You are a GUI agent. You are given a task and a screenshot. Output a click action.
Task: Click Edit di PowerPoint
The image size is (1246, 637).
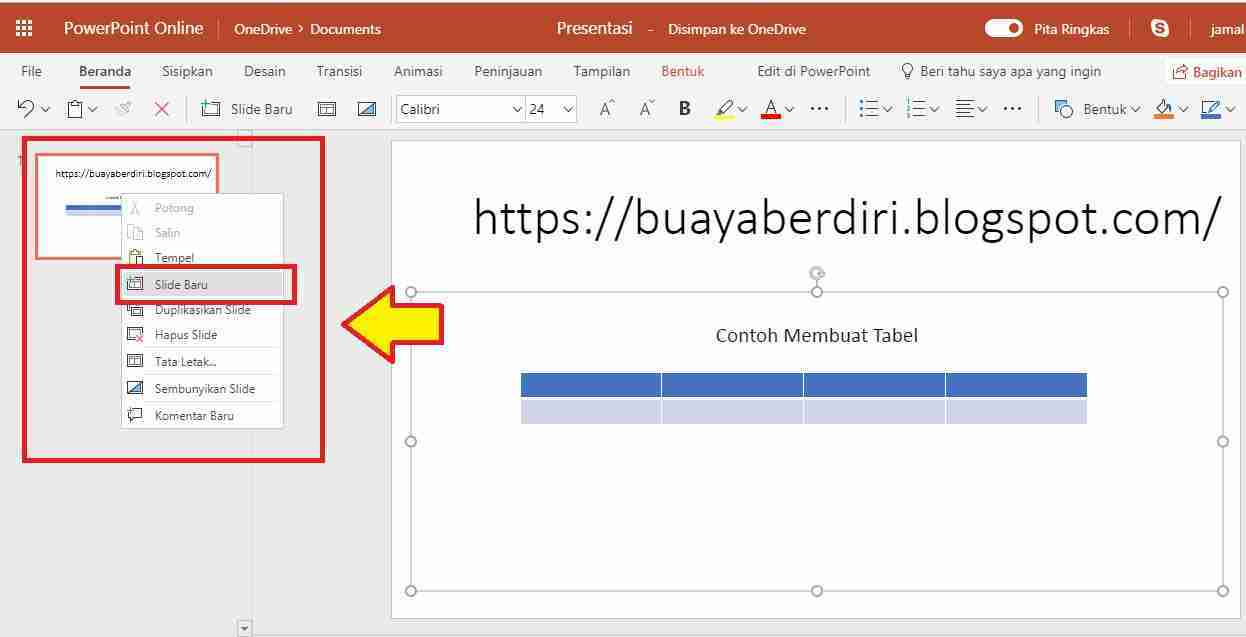point(813,71)
